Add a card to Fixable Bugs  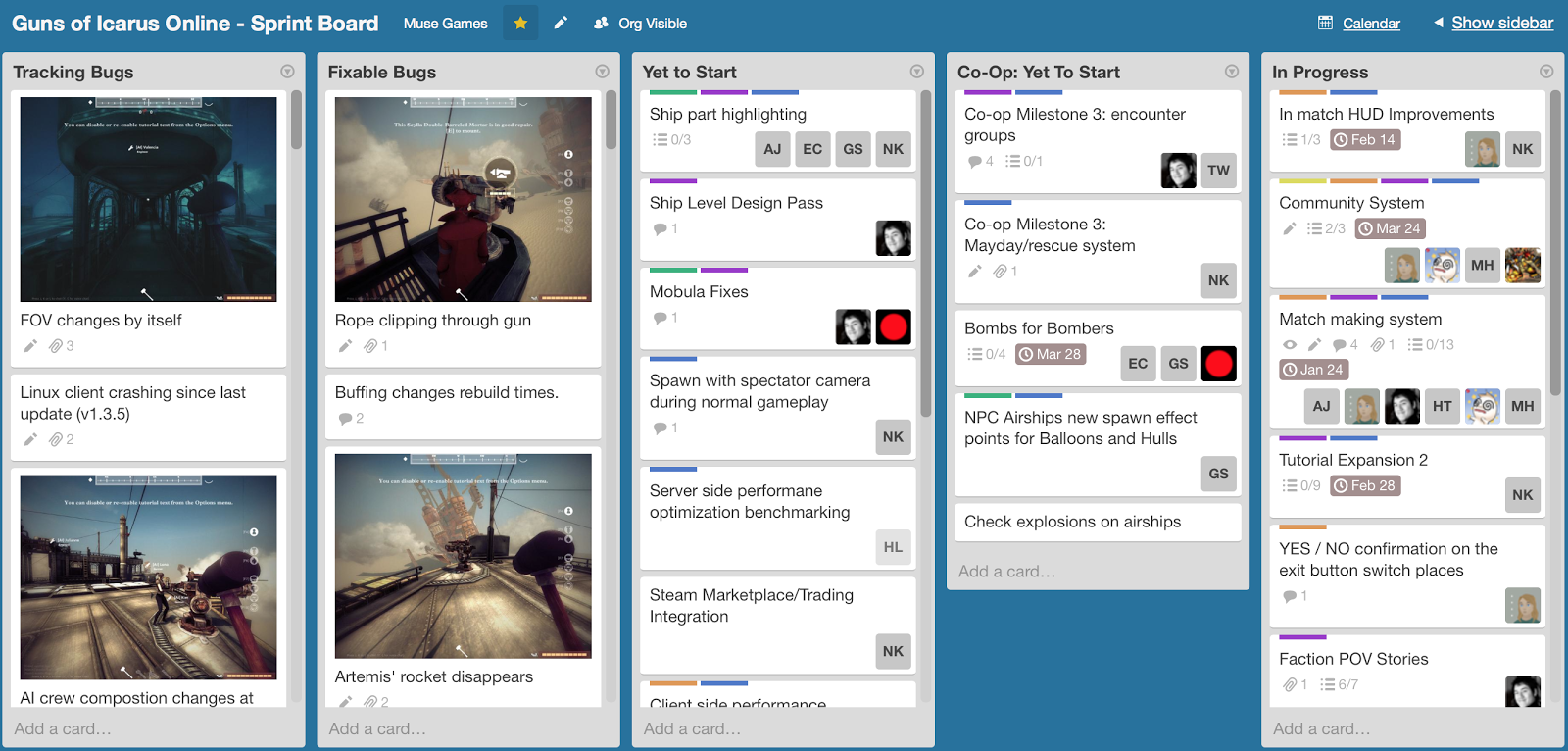tap(377, 728)
